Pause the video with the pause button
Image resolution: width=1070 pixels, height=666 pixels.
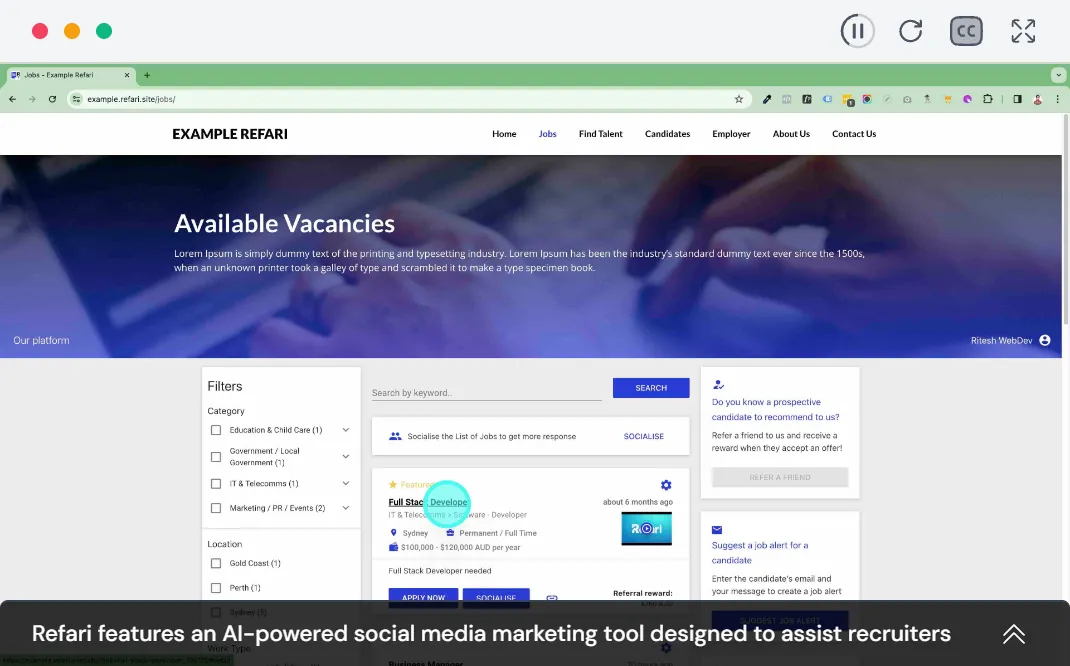(857, 31)
